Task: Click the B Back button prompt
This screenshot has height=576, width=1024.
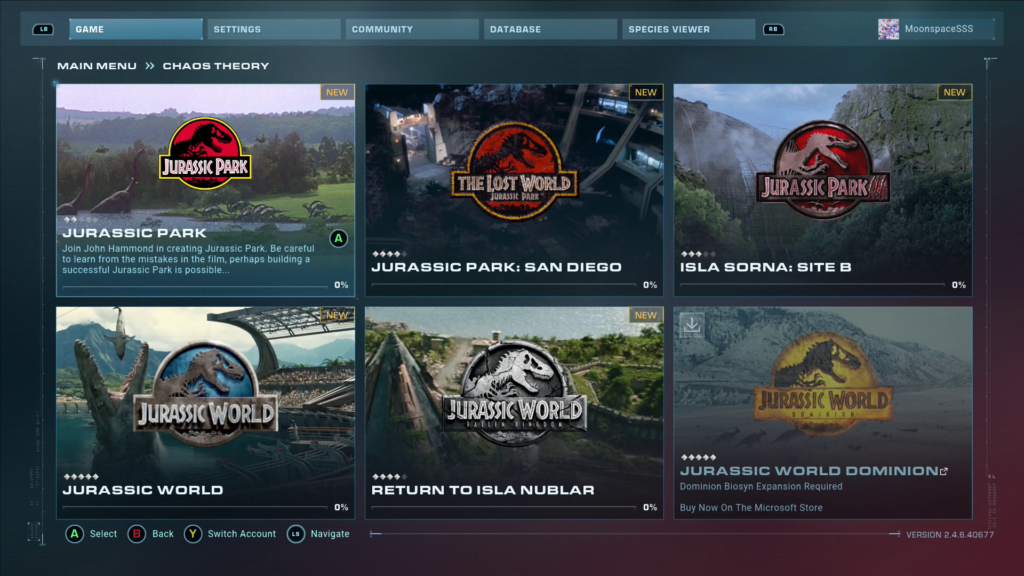Action: click(136, 534)
